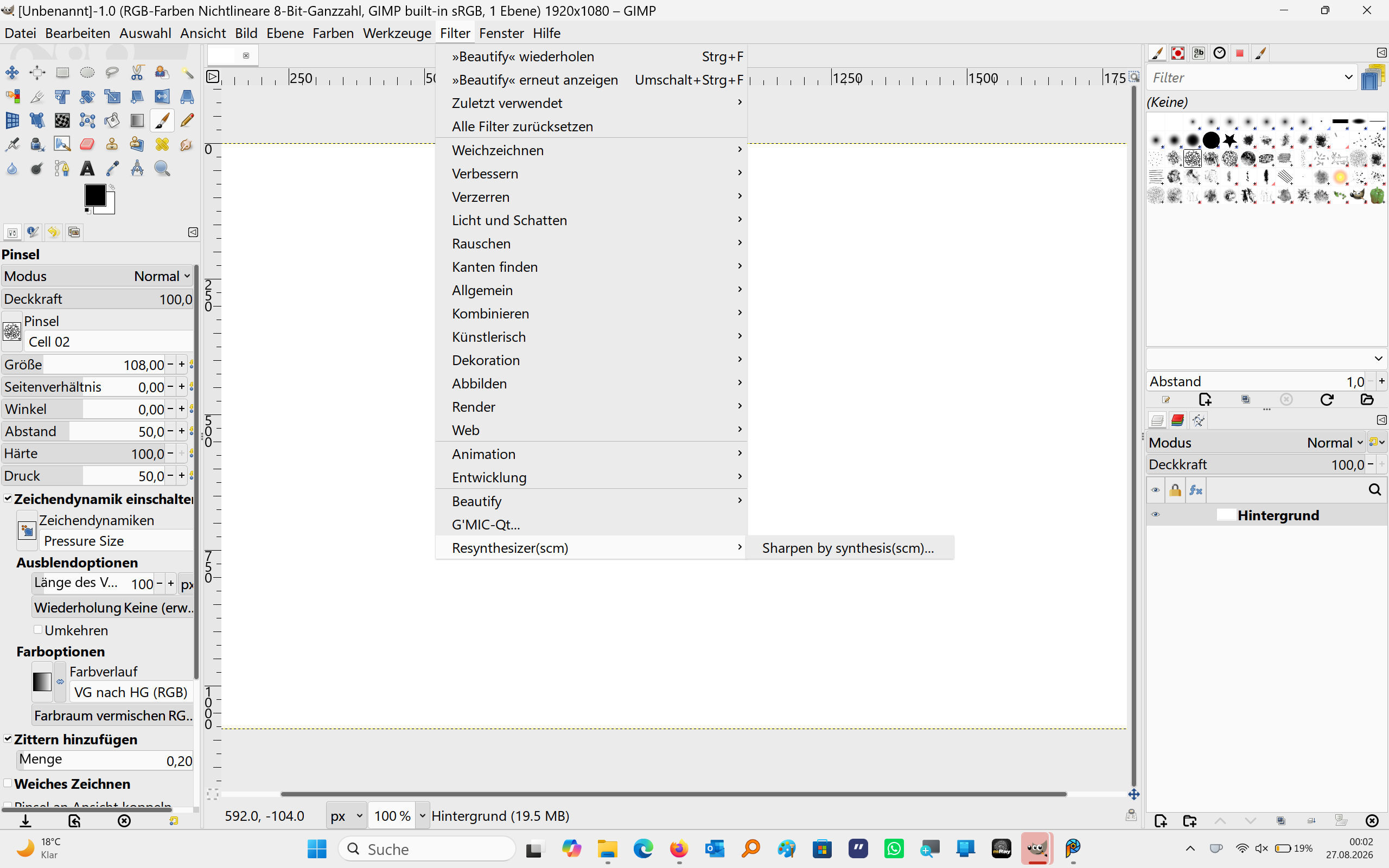
Task: Open Wiederholung Keine dropdown
Action: coord(112,608)
